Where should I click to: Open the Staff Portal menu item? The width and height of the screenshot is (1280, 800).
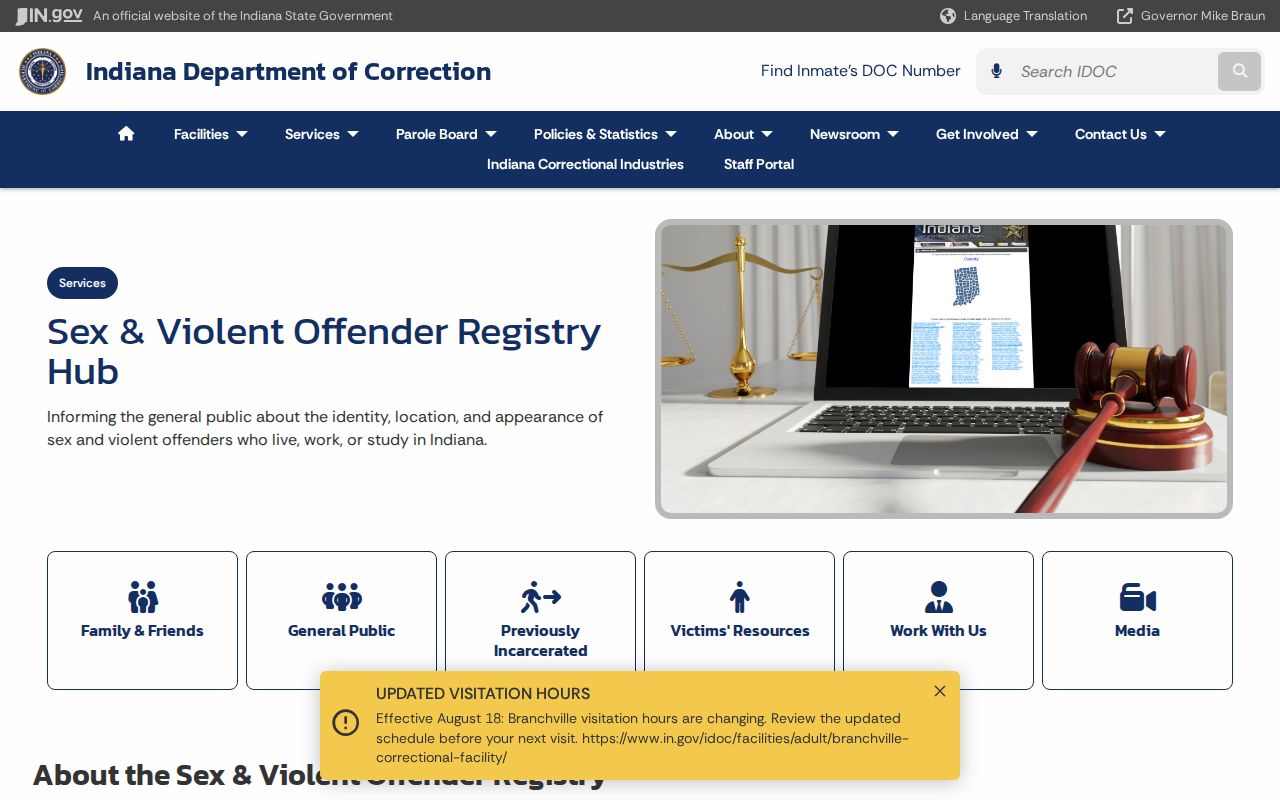pyautogui.click(x=759, y=164)
